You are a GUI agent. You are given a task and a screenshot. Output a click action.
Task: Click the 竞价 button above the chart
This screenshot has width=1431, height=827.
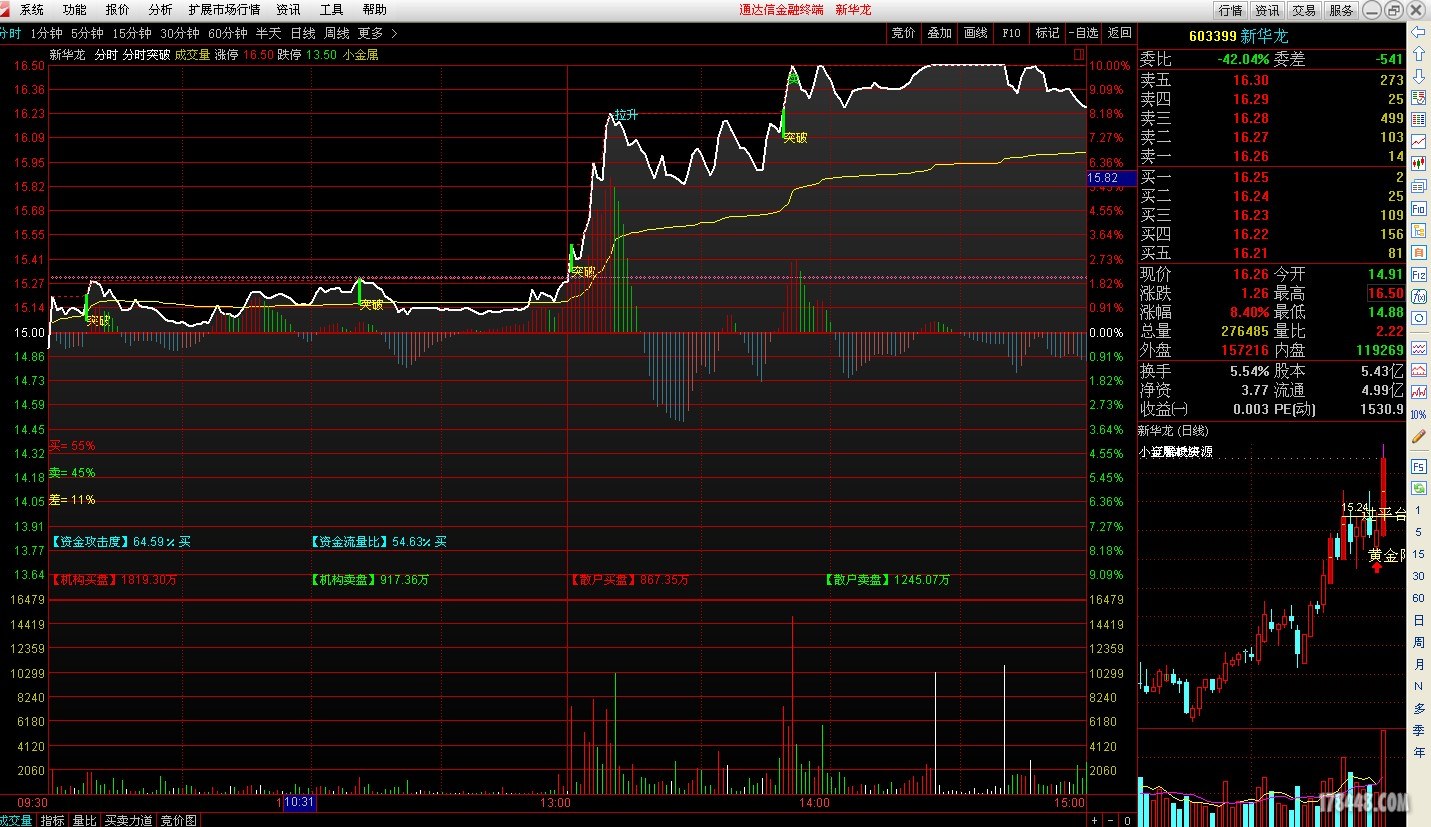point(903,33)
